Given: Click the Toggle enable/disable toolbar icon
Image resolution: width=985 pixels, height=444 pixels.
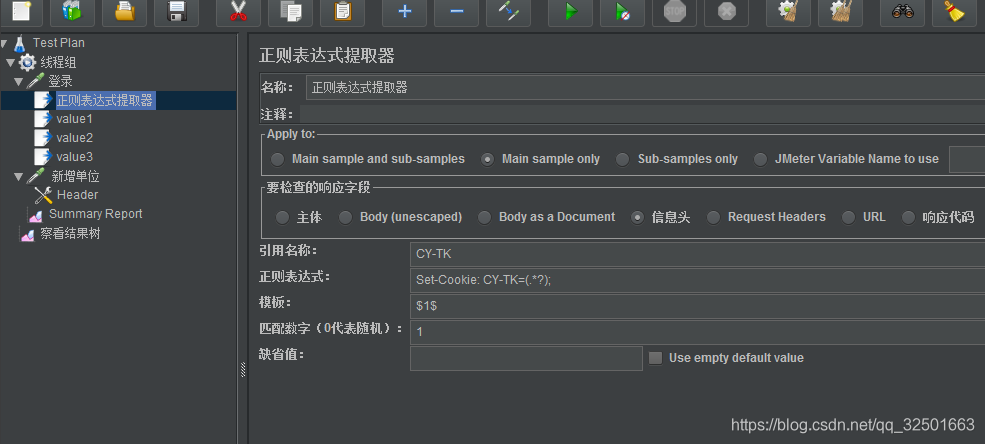Looking at the screenshot, I should tap(509, 12).
